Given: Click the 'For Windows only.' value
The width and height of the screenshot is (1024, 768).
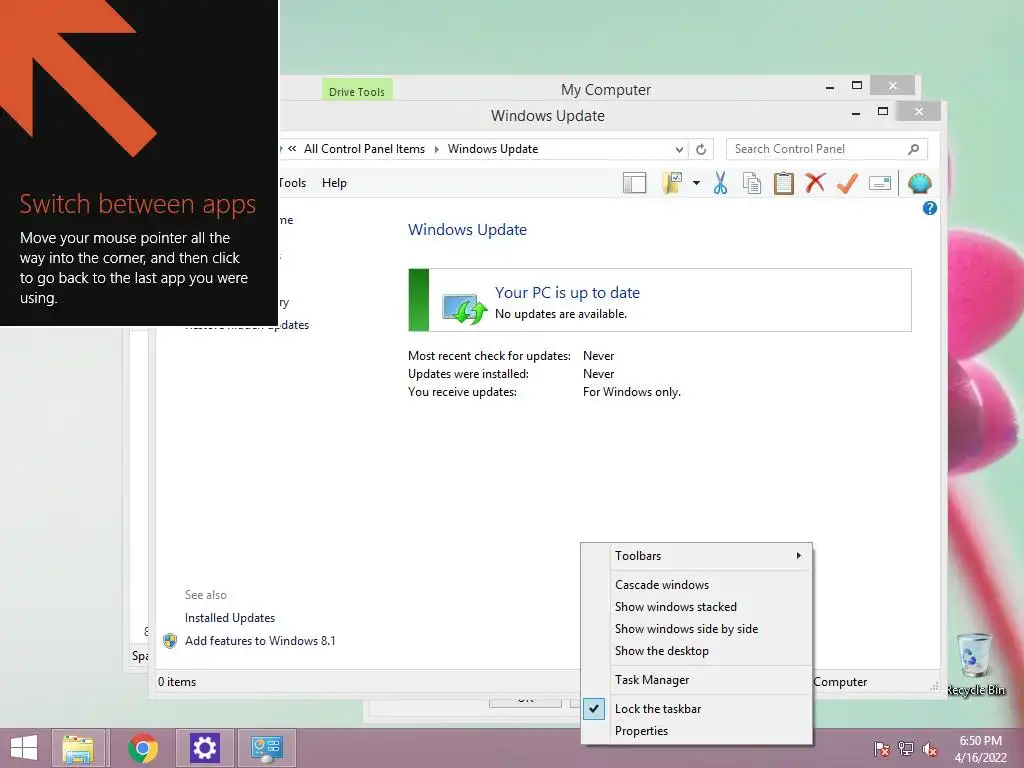Looking at the screenshot, I should click(632, 392).
